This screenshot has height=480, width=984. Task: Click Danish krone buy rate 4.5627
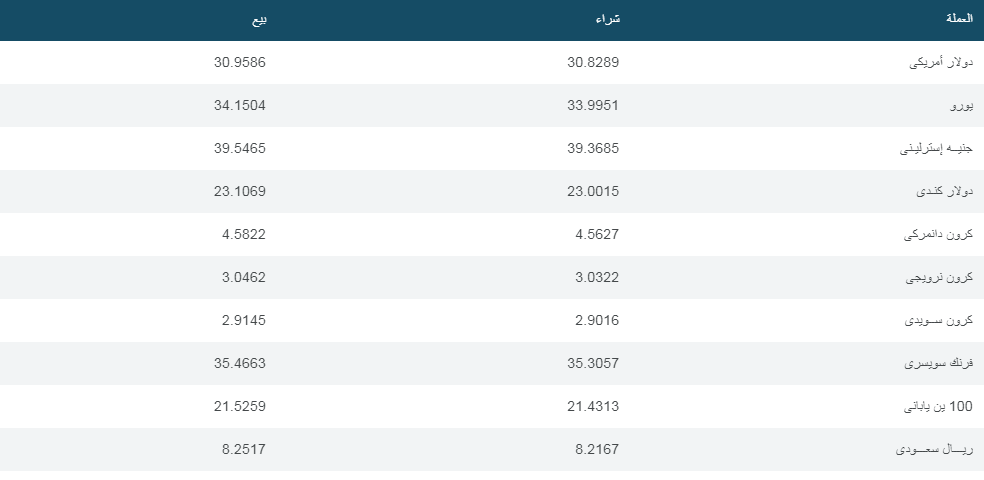click(598, 234)
